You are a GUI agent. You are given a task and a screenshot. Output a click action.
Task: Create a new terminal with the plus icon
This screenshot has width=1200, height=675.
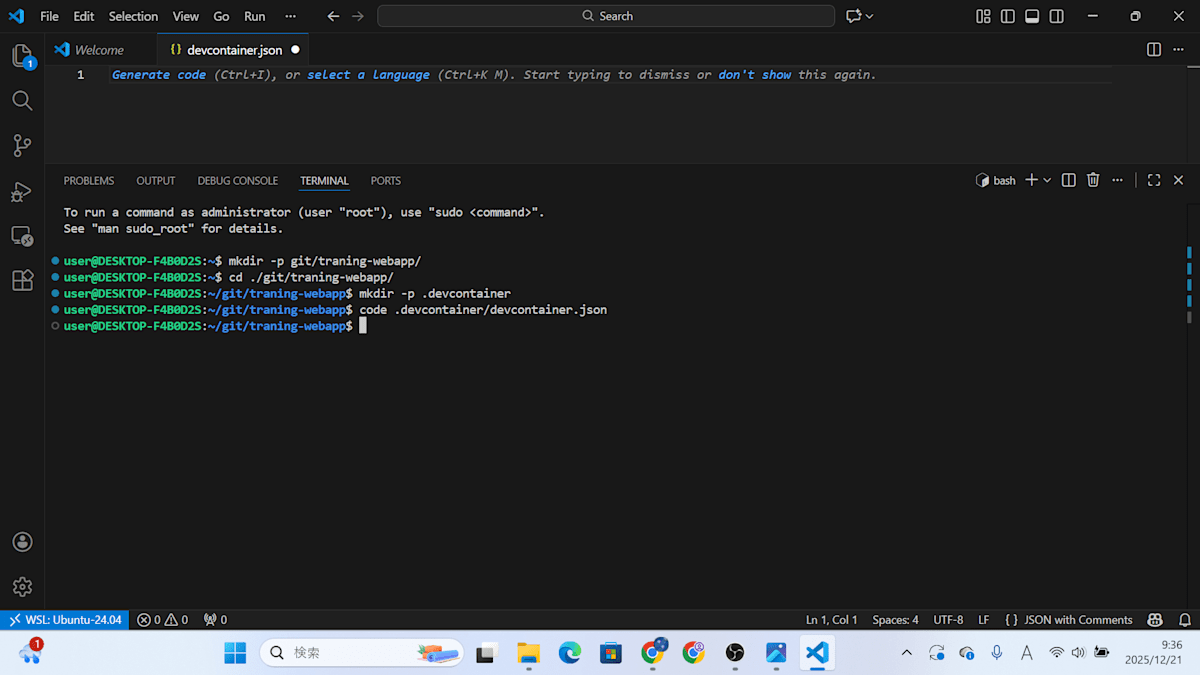(x=1030, y=180)
